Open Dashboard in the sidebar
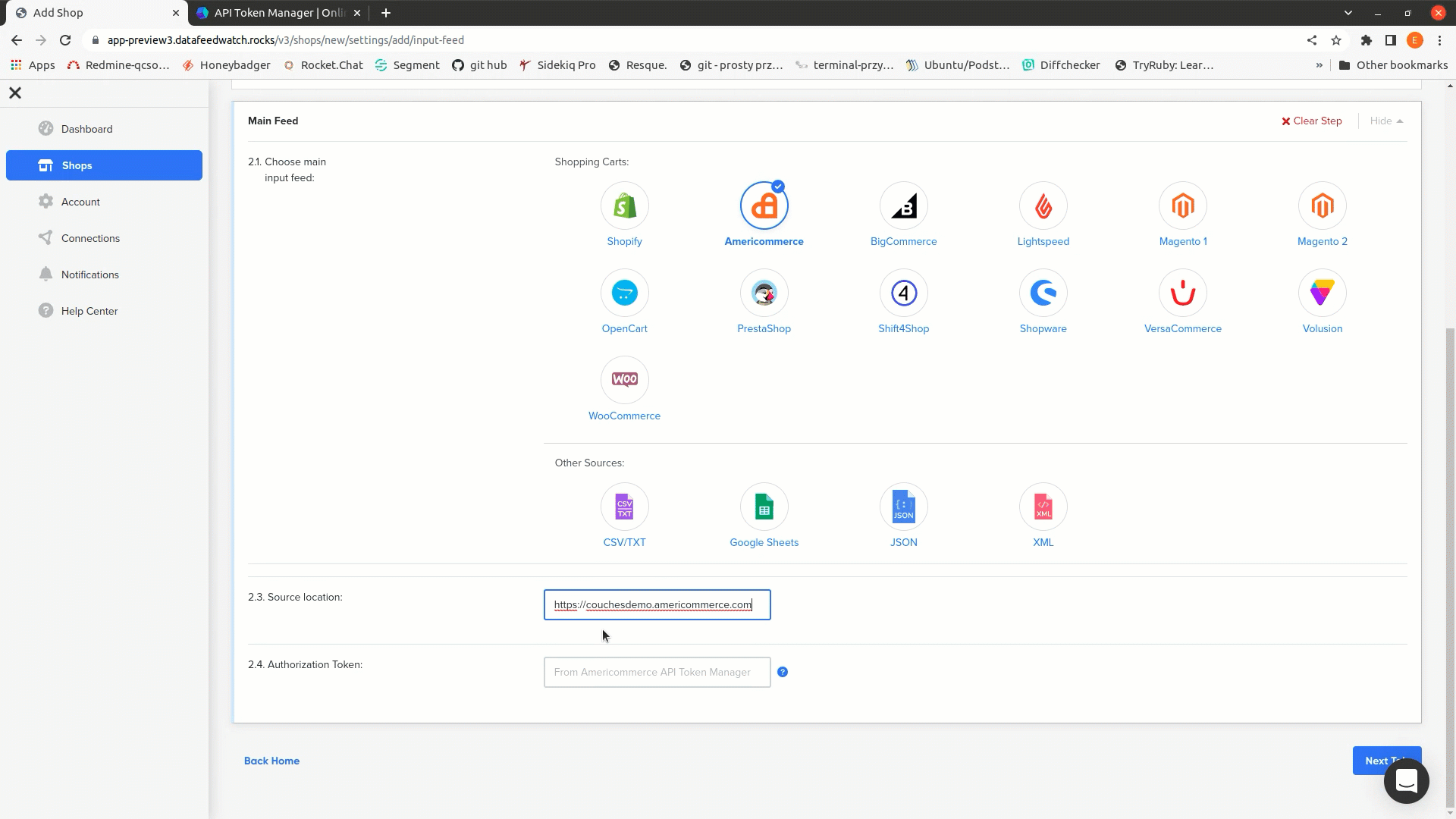The image size is (1456, 819). pyautogui.click(x=104, y=129)
